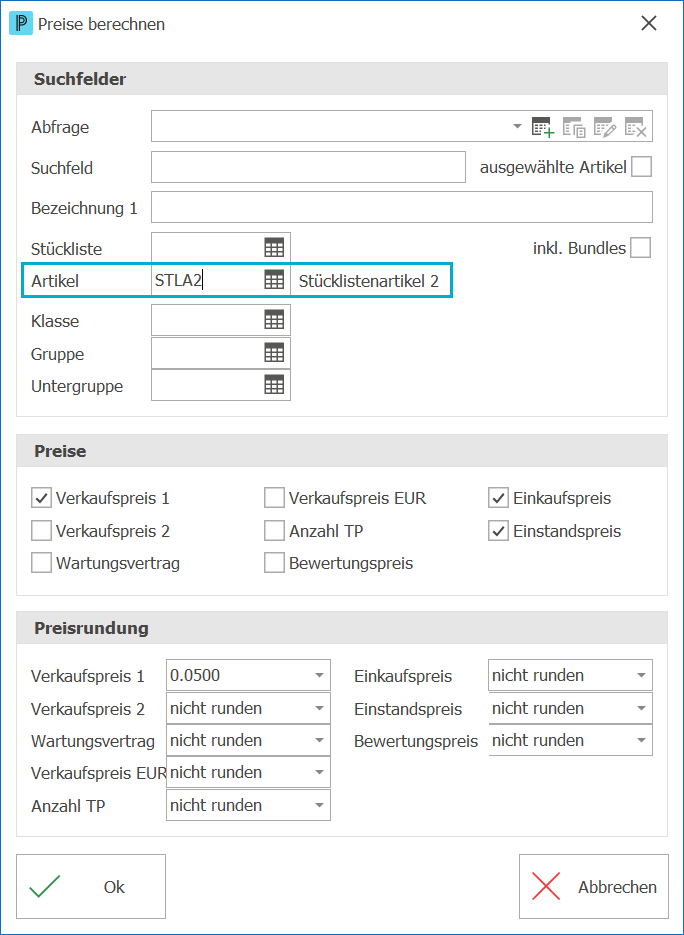Image resolution: width=684 pixels, height=935 pixels.
Task: Check the Verkaufspreis EUR price checkbox
Action: click(x=274, y=498)
